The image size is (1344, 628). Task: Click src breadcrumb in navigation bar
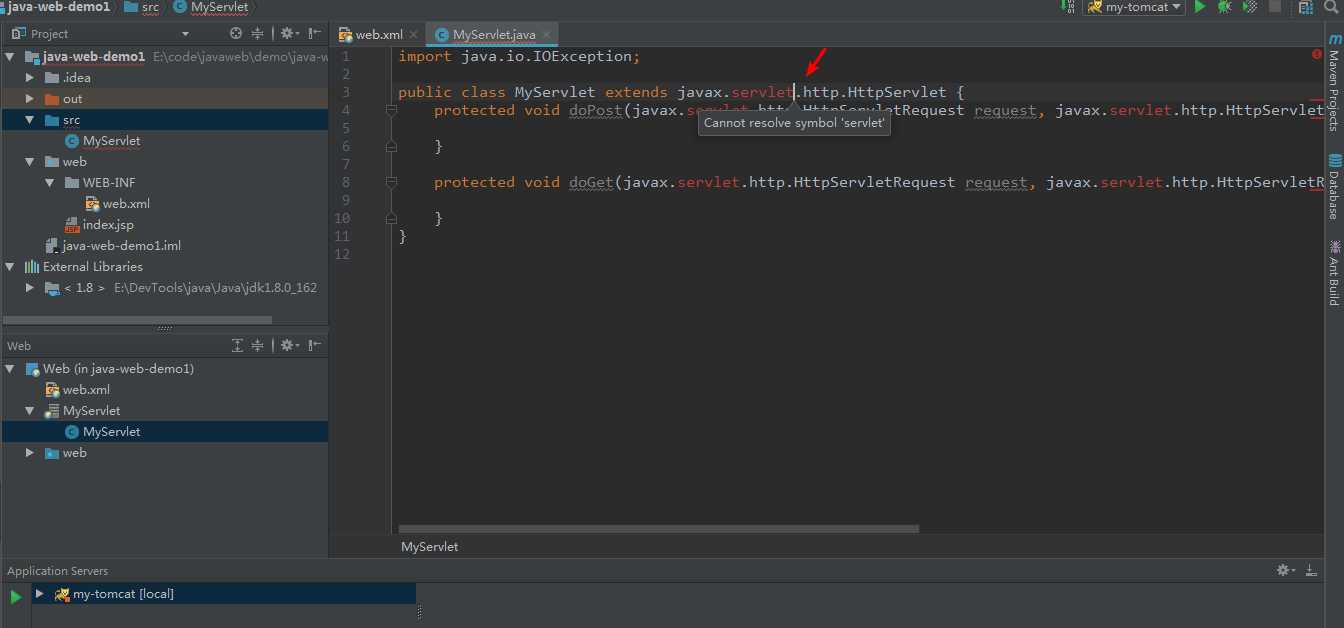(x=141, y=7)
